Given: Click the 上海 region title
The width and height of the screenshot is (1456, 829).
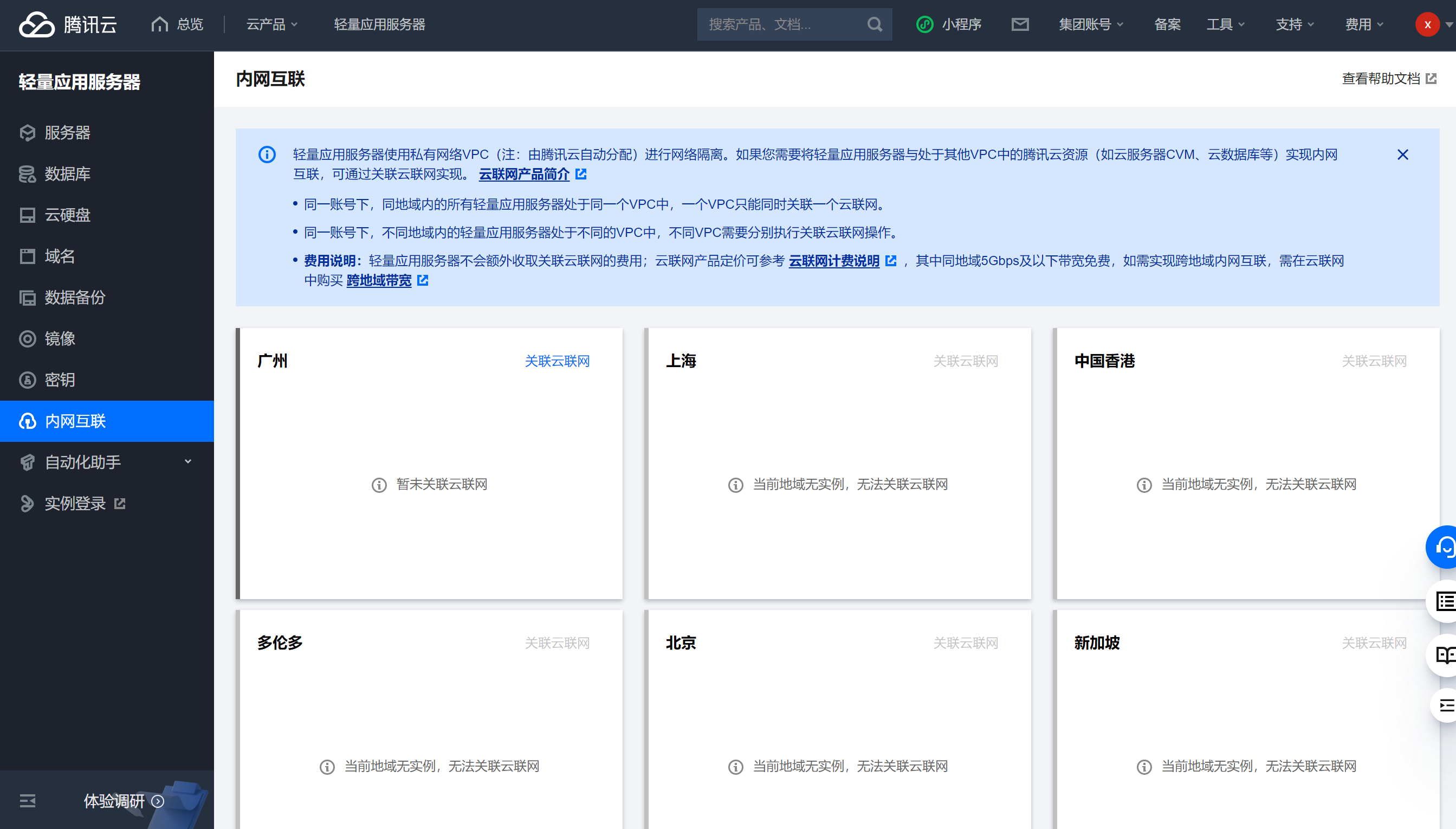Looking at the screenshot, I should (681, 361).
